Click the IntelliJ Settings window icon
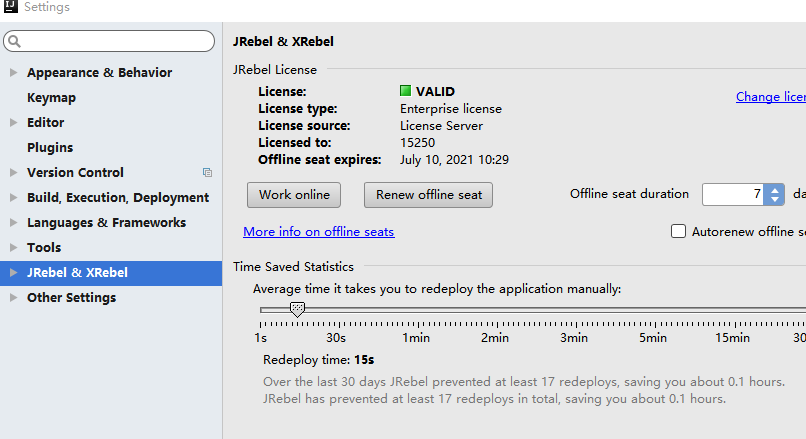 click(10, 8)
